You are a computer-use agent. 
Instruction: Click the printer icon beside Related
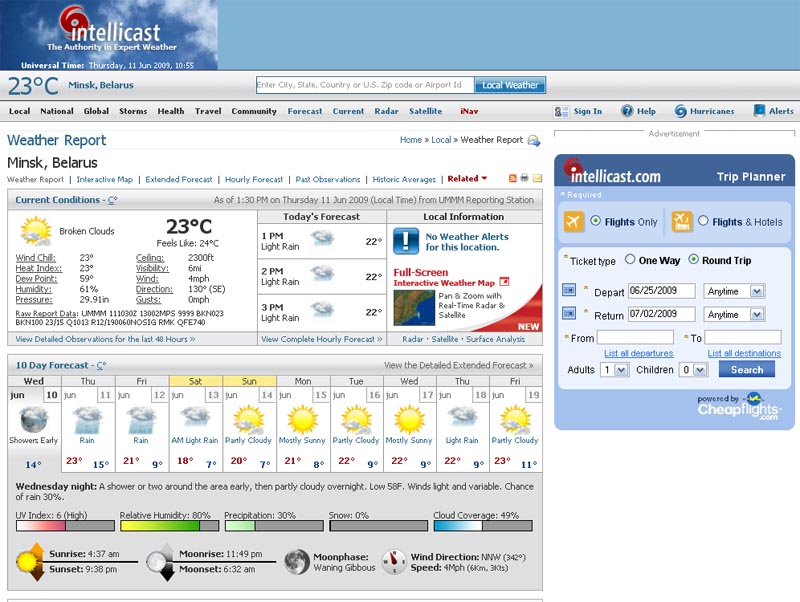pyautogui.click(x=524, y=178)
